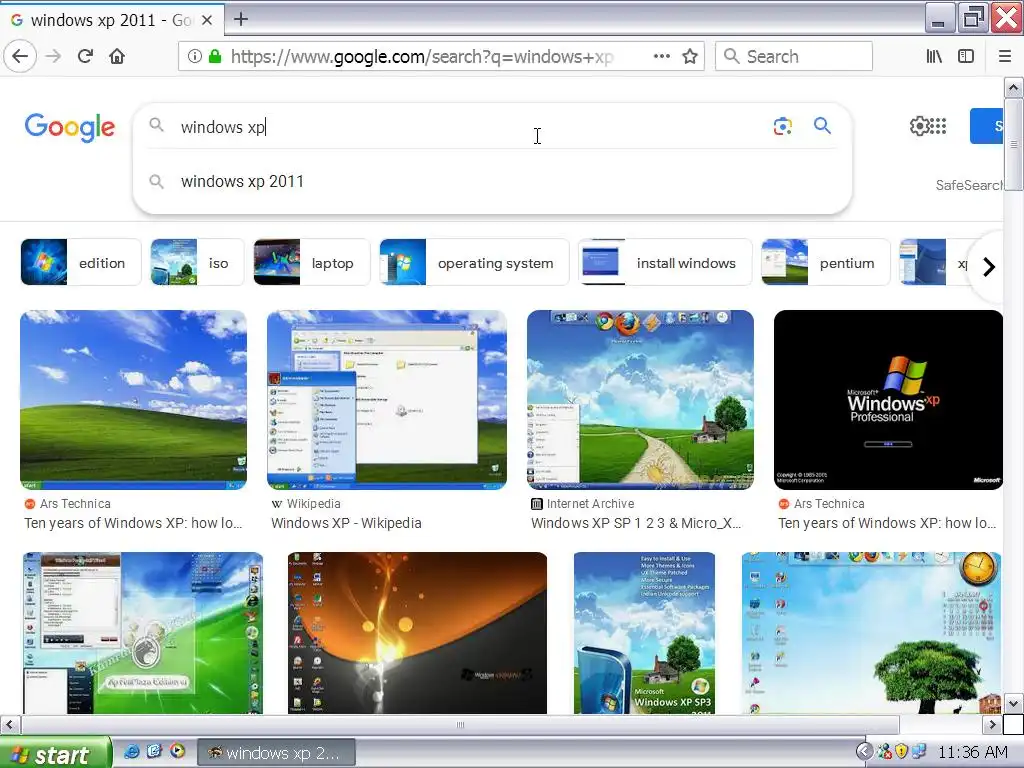The width and height of the screenshot is (1024, 768).
Task: Click the 11:36 AM taskbar clock
Action: click(972, 752)
